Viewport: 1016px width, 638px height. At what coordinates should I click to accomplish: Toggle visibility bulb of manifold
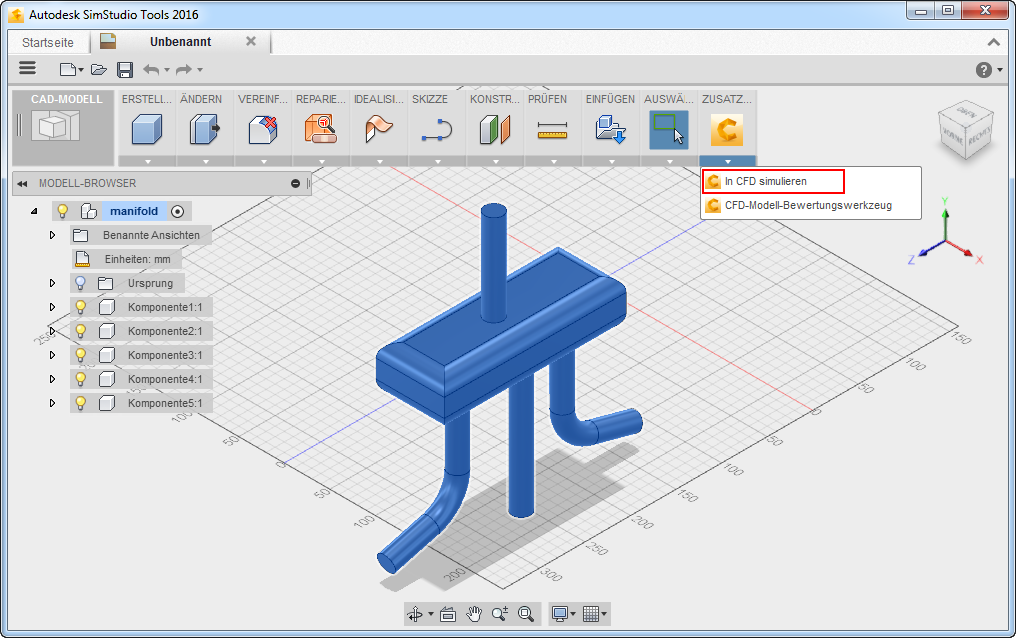tap(63, 211)
